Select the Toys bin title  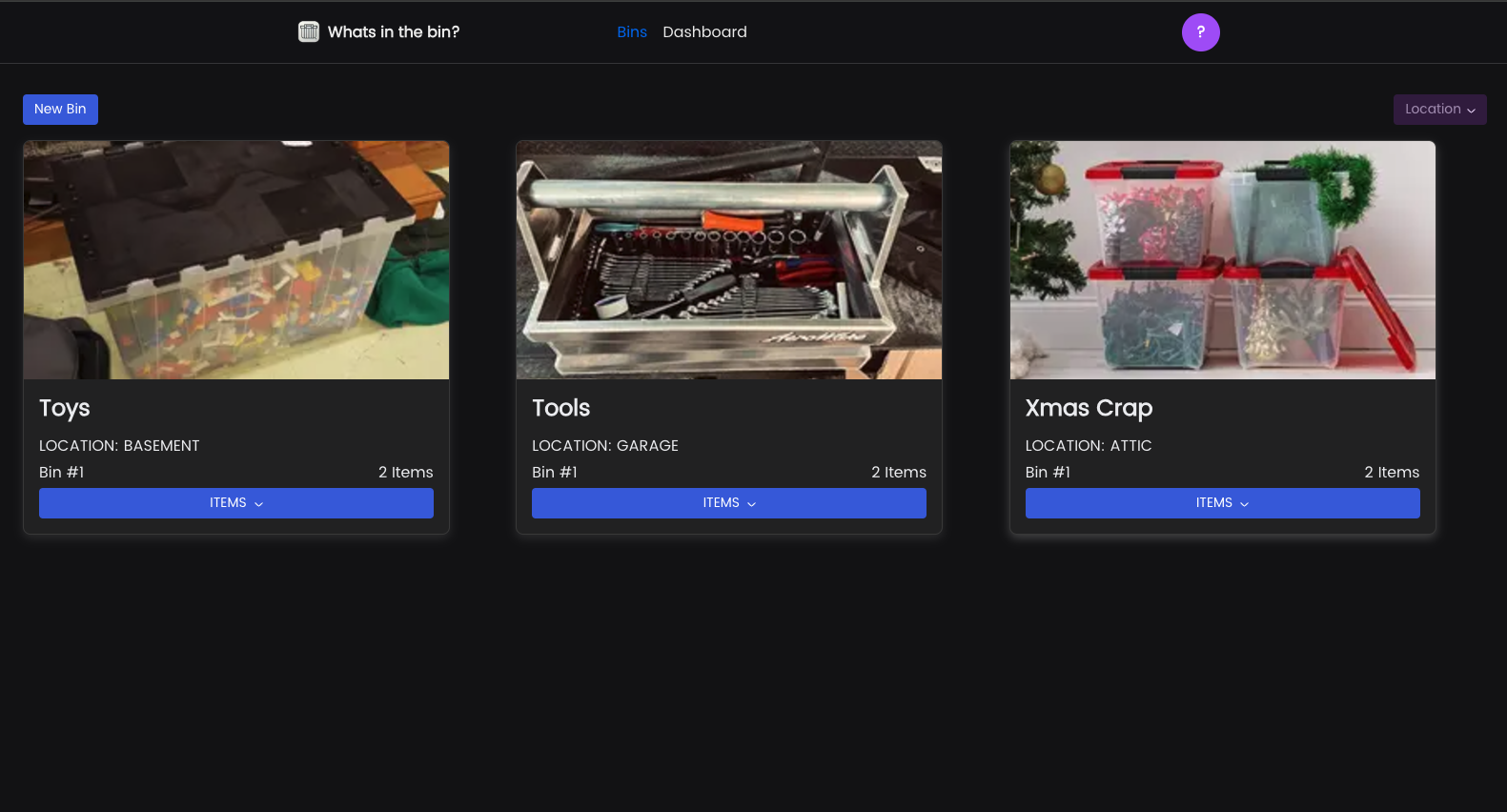[x=65, y=408]
